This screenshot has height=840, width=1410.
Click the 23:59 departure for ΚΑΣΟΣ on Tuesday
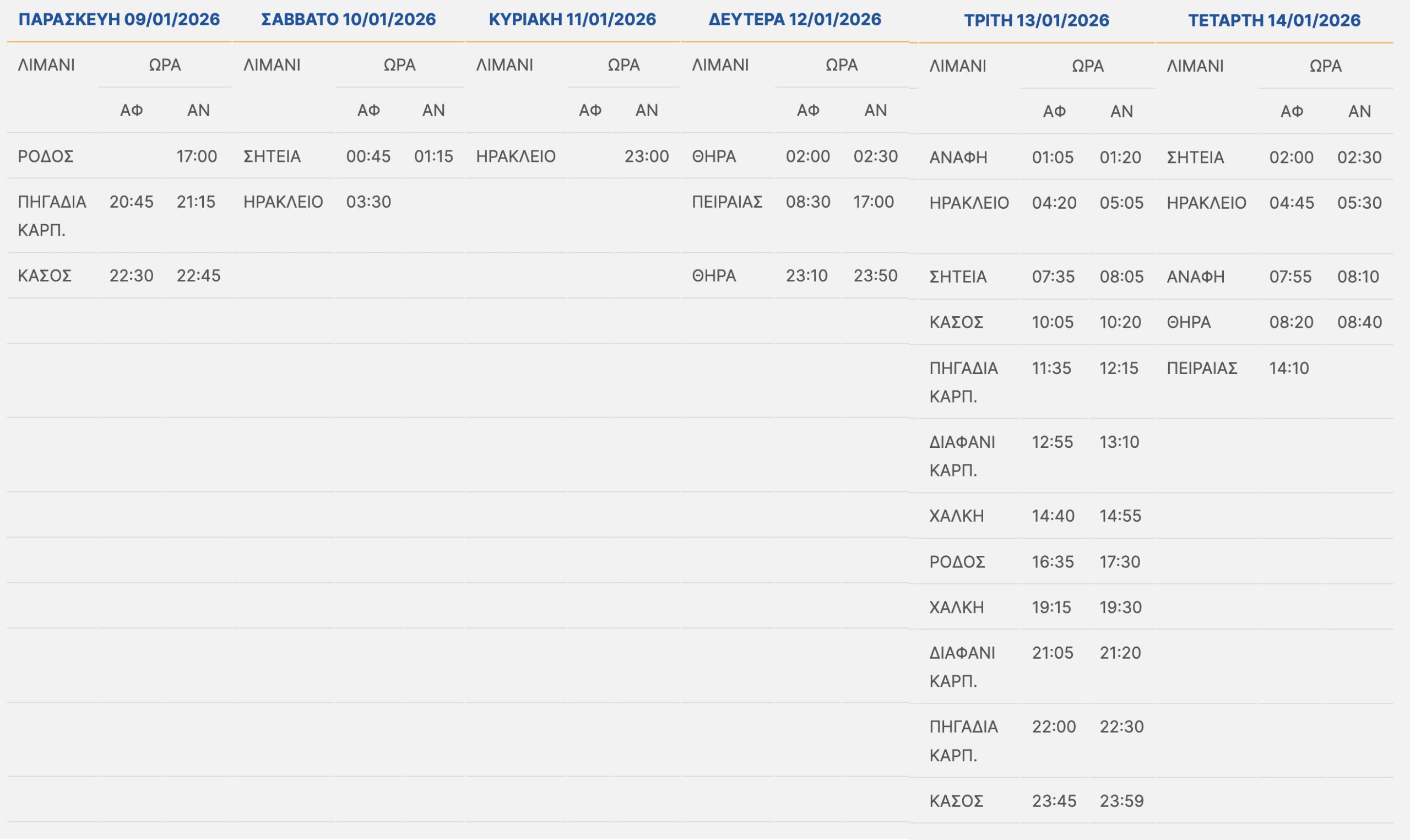[1121, 801]
